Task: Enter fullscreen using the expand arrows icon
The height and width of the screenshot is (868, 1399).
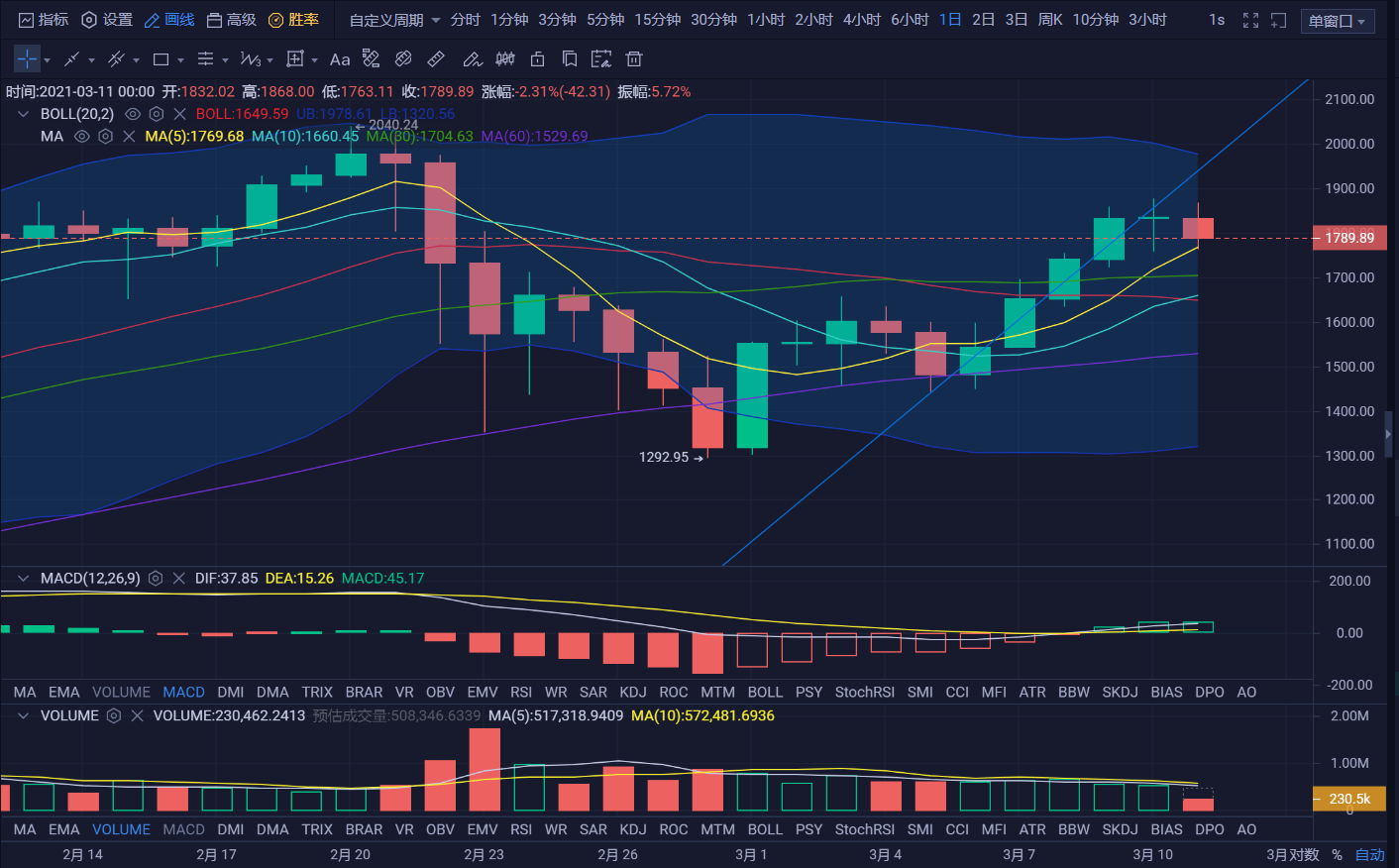Action: pos(1250,20)
